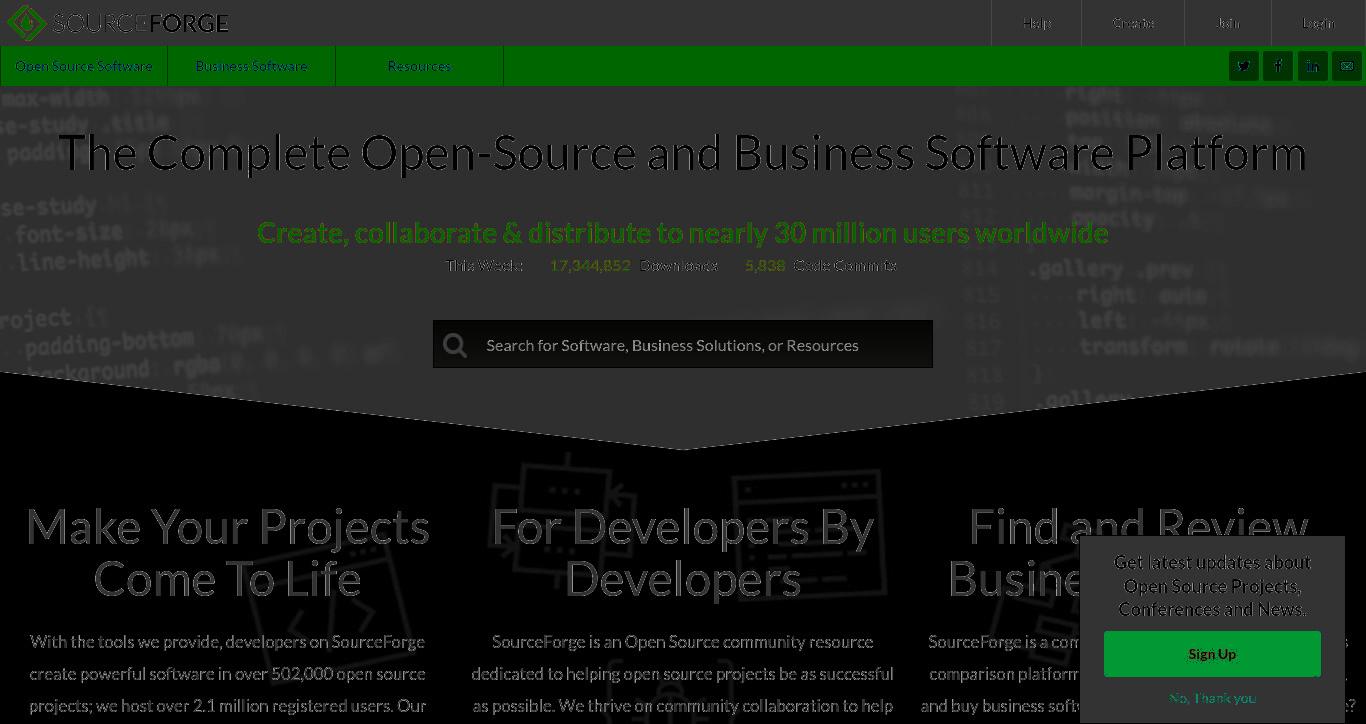
Task: Open the Open Source Software menu
Action: pyautogui.click(x=84, y=66)
